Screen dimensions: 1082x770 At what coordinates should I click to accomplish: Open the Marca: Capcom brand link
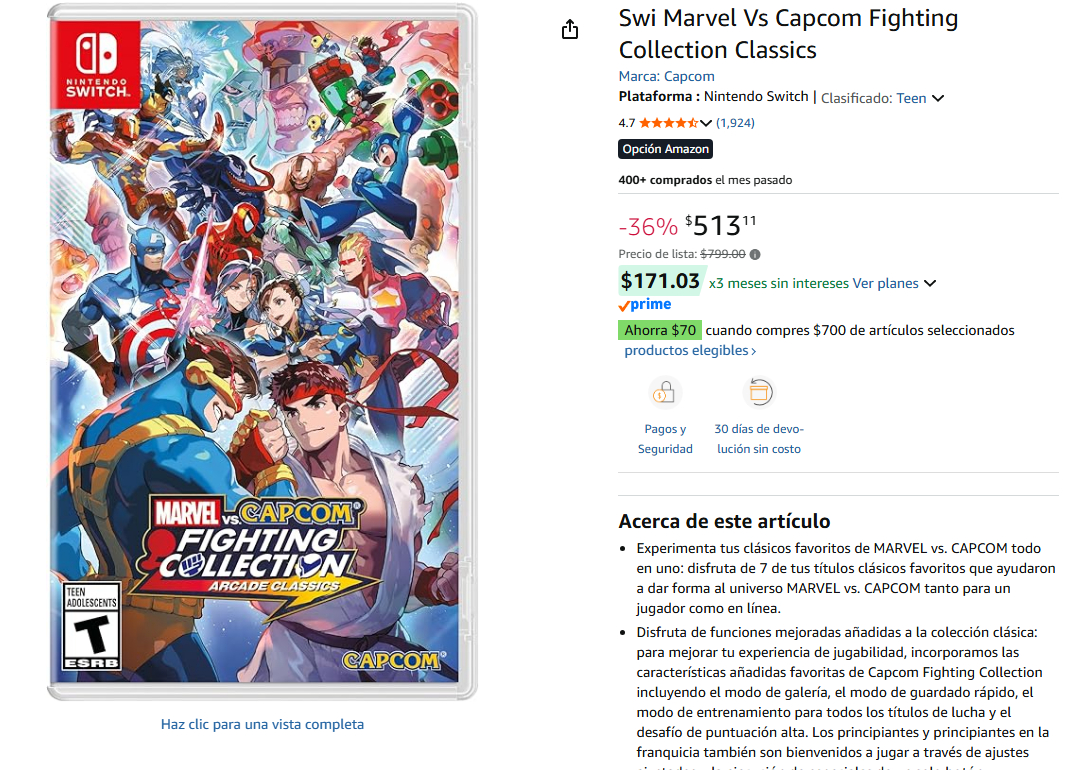click(666, 76)
